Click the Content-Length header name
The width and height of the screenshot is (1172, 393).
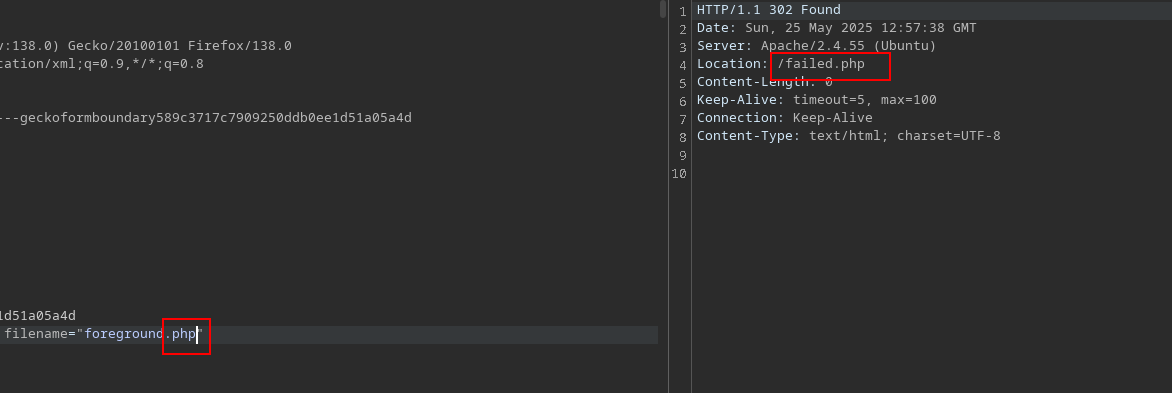pos(753,82)
